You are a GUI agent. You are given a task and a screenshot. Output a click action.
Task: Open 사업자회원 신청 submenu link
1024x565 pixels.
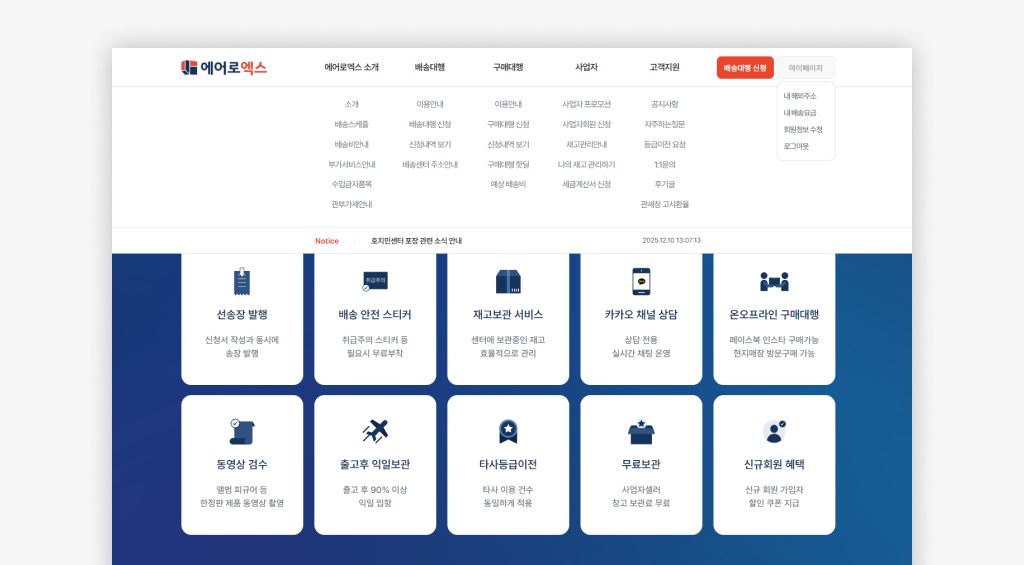click(x=586, y=124)
